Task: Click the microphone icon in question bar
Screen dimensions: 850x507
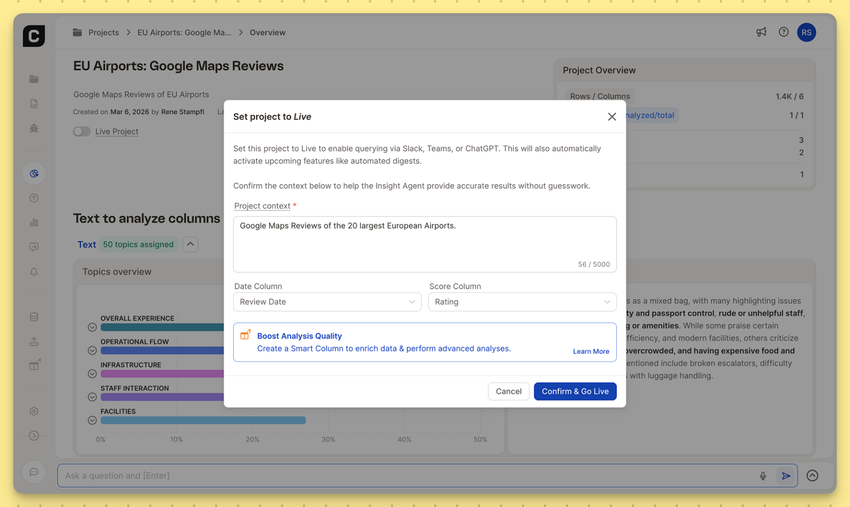Action: click(763, 476)
